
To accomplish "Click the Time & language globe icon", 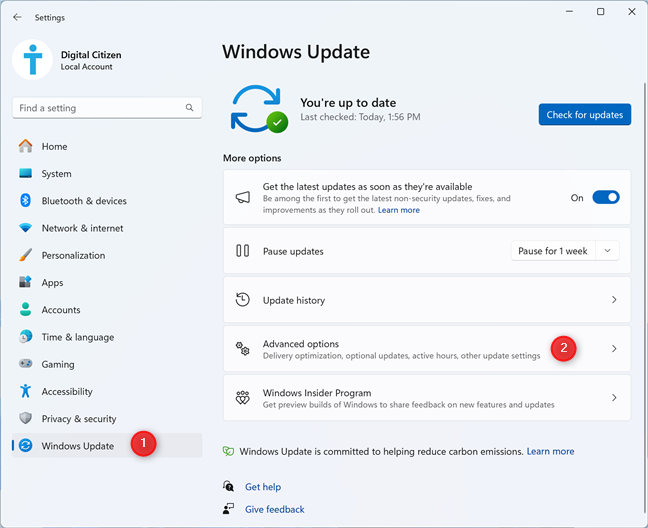I will (x=26, y=337).
